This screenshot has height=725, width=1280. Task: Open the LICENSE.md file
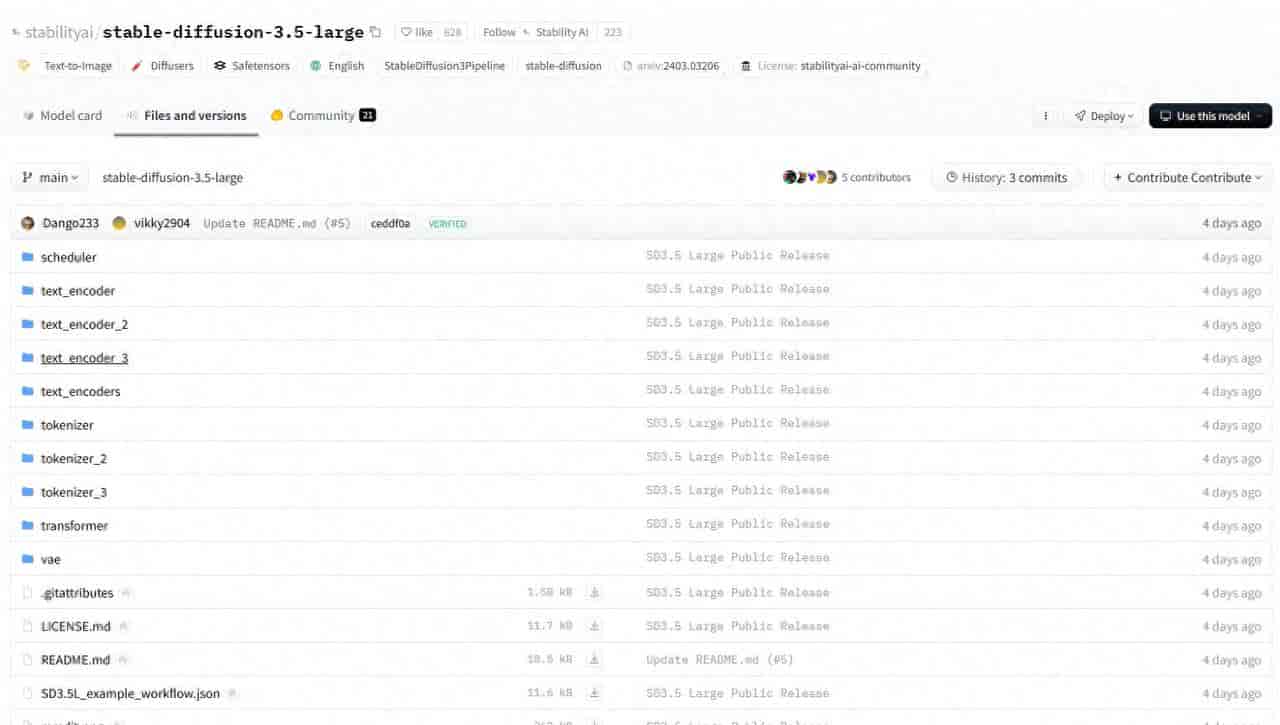coord(76,627)
